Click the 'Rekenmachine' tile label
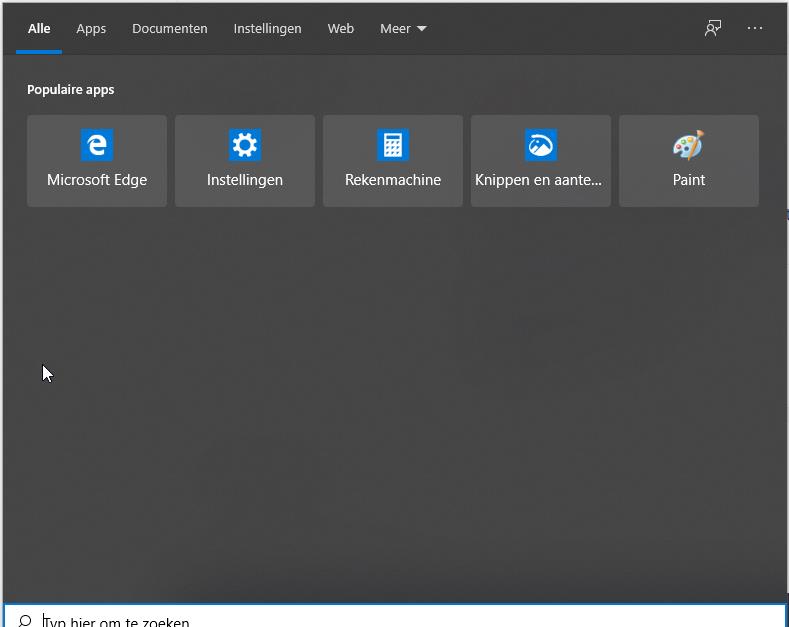The height and width of the screenshot is (627, 789). point(393,180)
